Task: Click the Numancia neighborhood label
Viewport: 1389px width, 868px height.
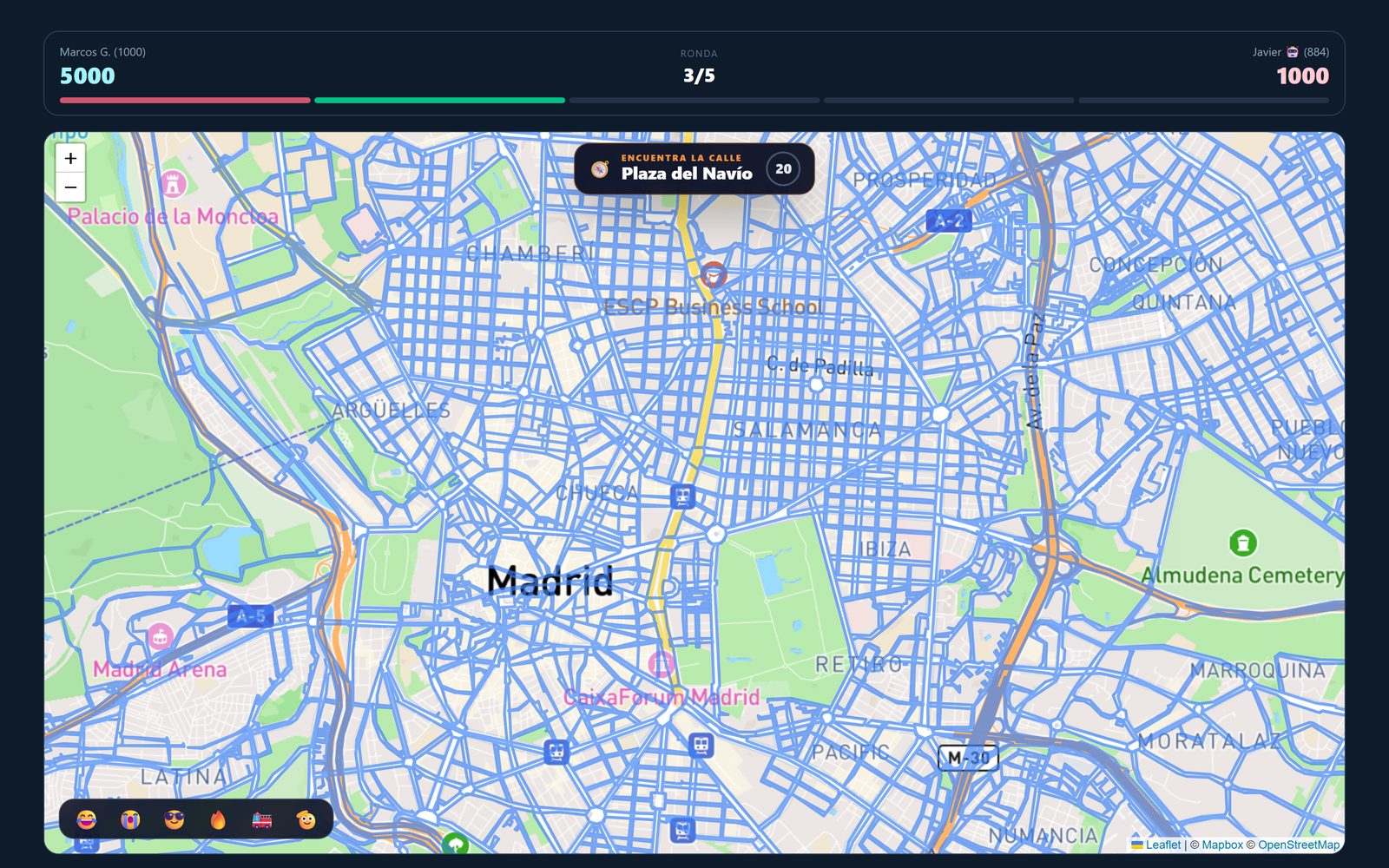Action: click(1043, 835)
